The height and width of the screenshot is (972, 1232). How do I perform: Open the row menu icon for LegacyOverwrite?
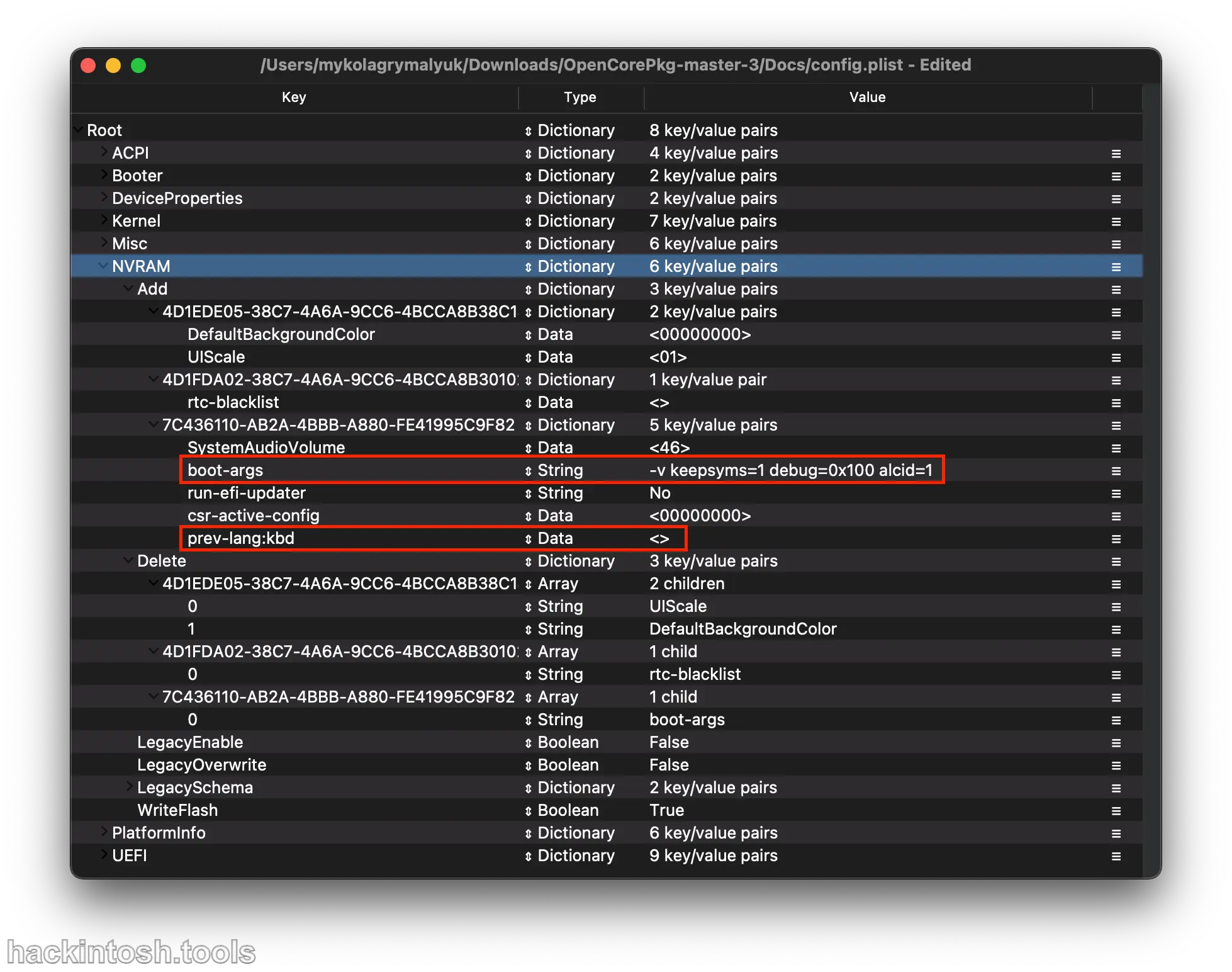pyautogui.click(x=1116, y=766)
